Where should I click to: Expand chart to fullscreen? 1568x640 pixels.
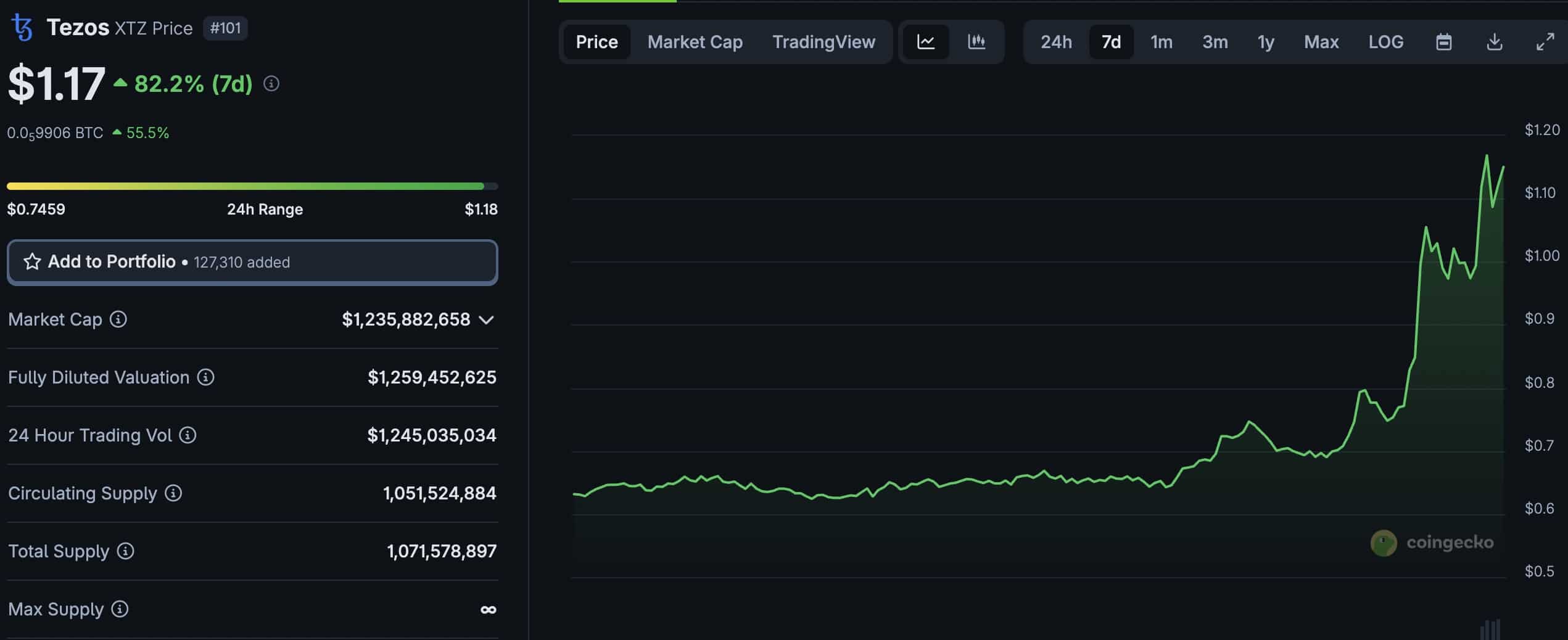click(x=1545, y=42)
